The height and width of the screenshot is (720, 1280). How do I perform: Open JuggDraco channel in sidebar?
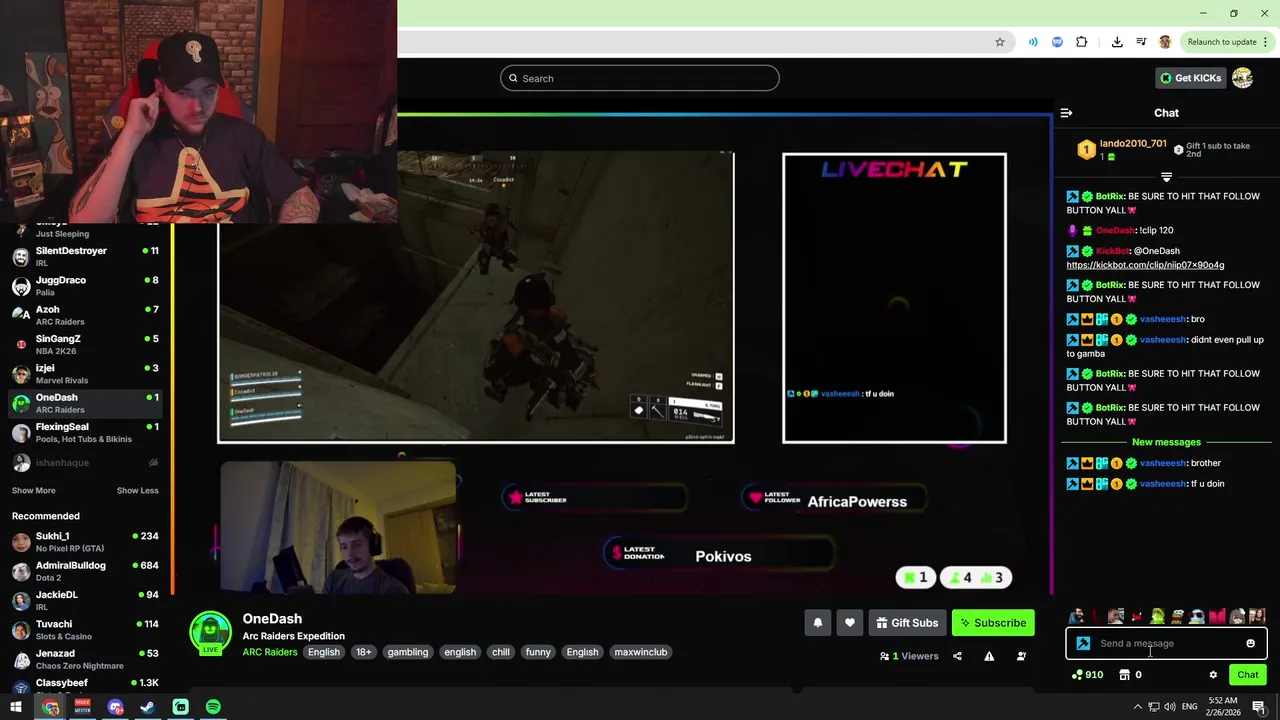click(86, 286)
